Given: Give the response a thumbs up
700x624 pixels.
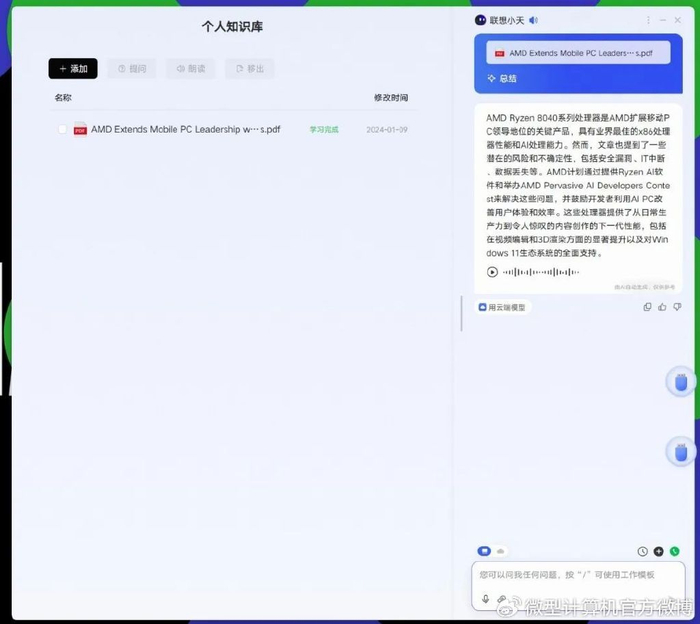Looking at the screenshot, I should (662, 307).
